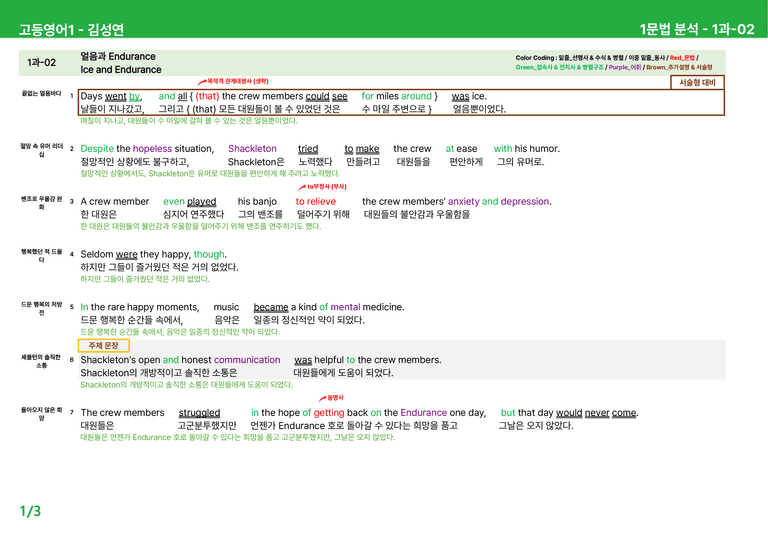Viewport: 768px width, 543px height.
Task: Click the header text '1문법 분석 - 1과-02'
Action: (x=697, y=29)
